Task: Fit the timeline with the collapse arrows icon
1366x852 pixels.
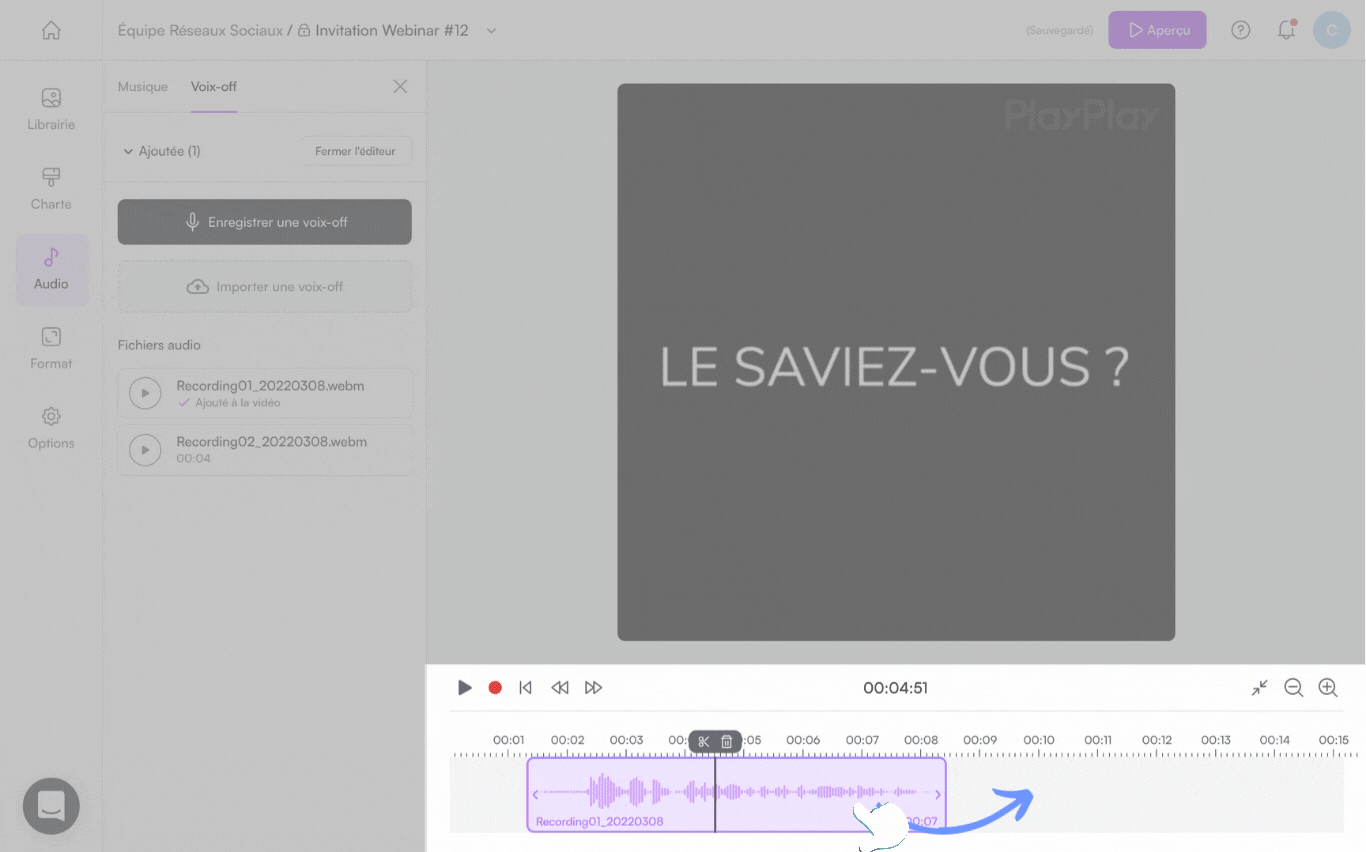Action: tap(1259, 688)
